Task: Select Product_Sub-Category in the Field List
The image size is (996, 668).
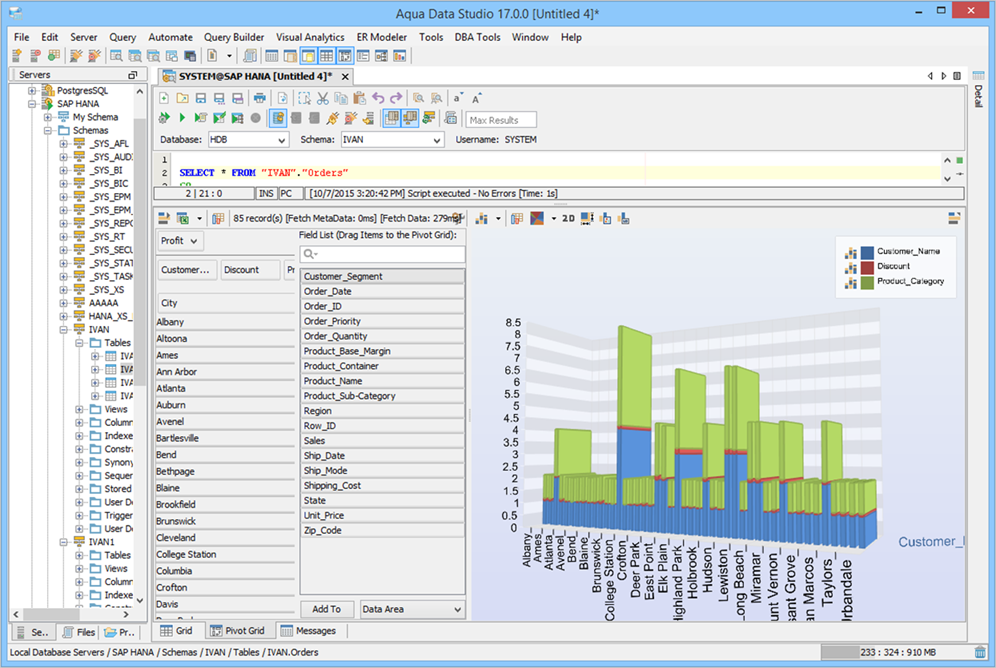Action: 382,396
